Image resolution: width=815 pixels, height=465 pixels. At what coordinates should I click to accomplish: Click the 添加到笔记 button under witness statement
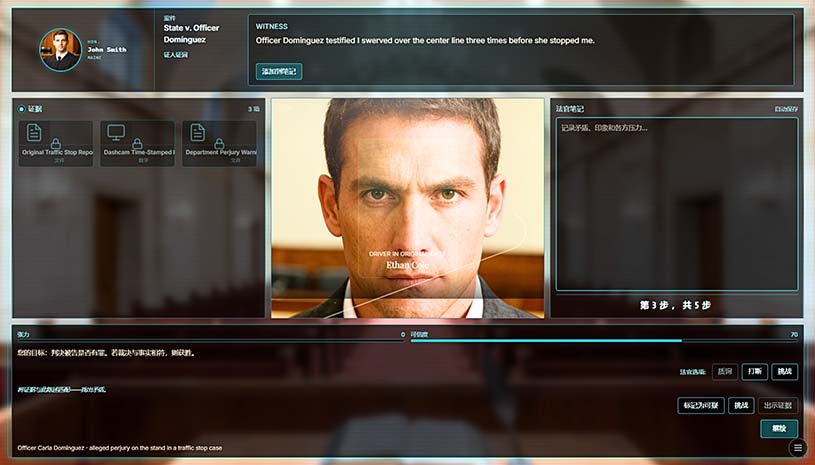[x=279, y=72]
